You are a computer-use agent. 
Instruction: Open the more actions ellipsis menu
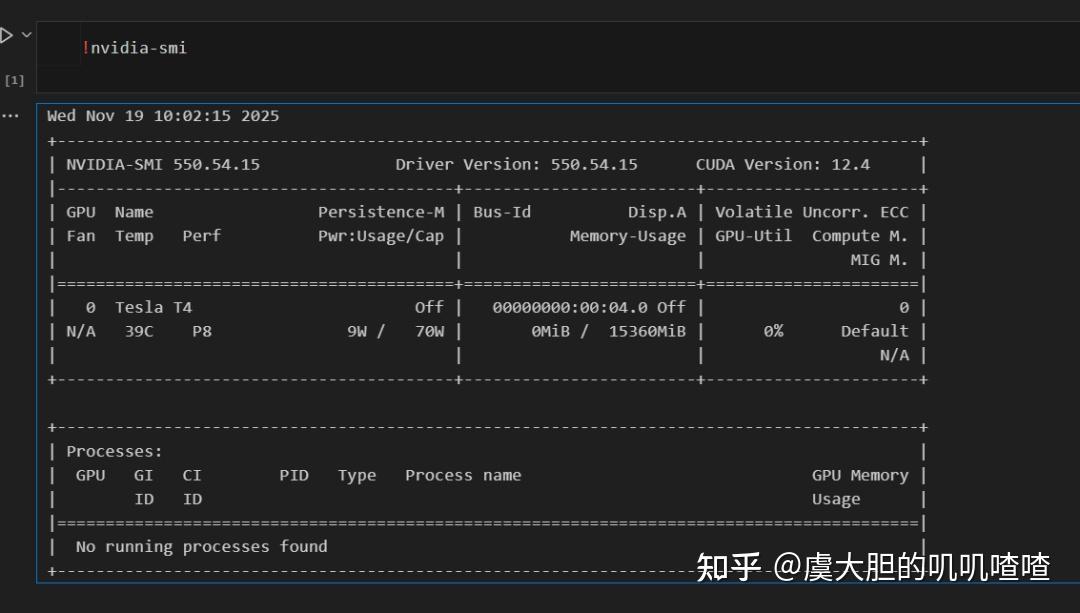point(10,115)
